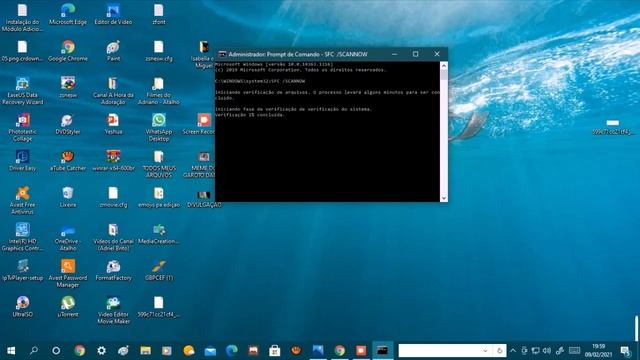Select the FormatFactory desktop icon
This screenshot has height=360, width=640.
click(113, 271)
